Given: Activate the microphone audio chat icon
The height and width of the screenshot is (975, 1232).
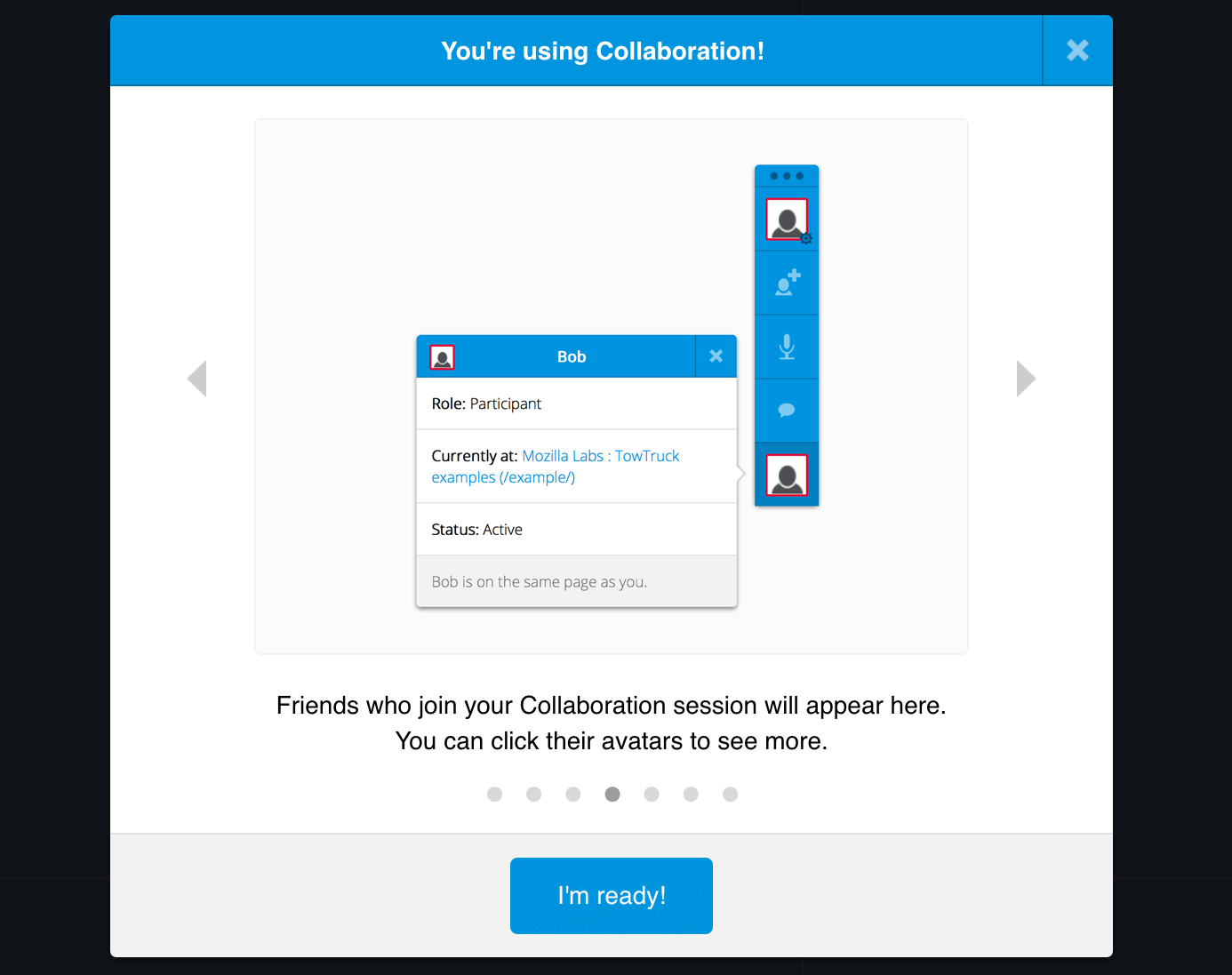Looking at the screenshot, I should [786, 347].
